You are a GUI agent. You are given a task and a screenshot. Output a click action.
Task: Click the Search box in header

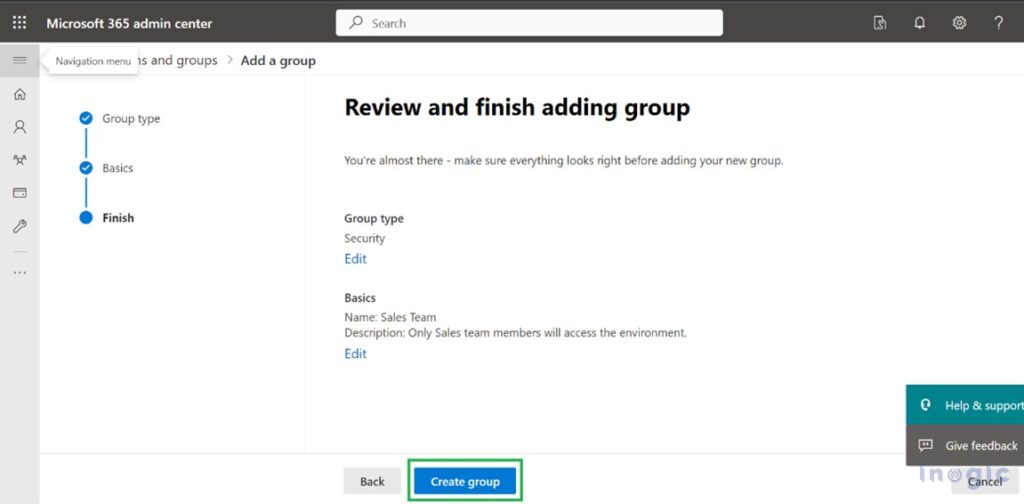tap(529, 23)
